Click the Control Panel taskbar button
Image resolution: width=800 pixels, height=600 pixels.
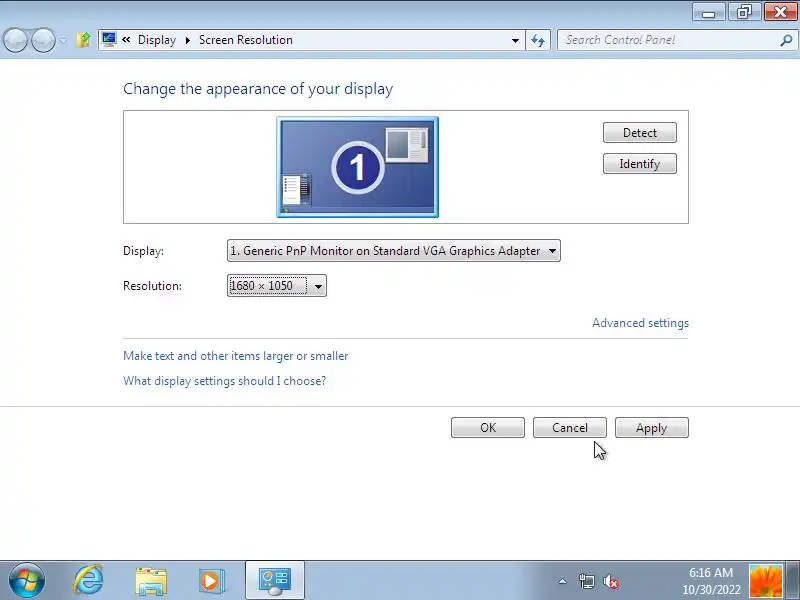(x=275, y=581)
